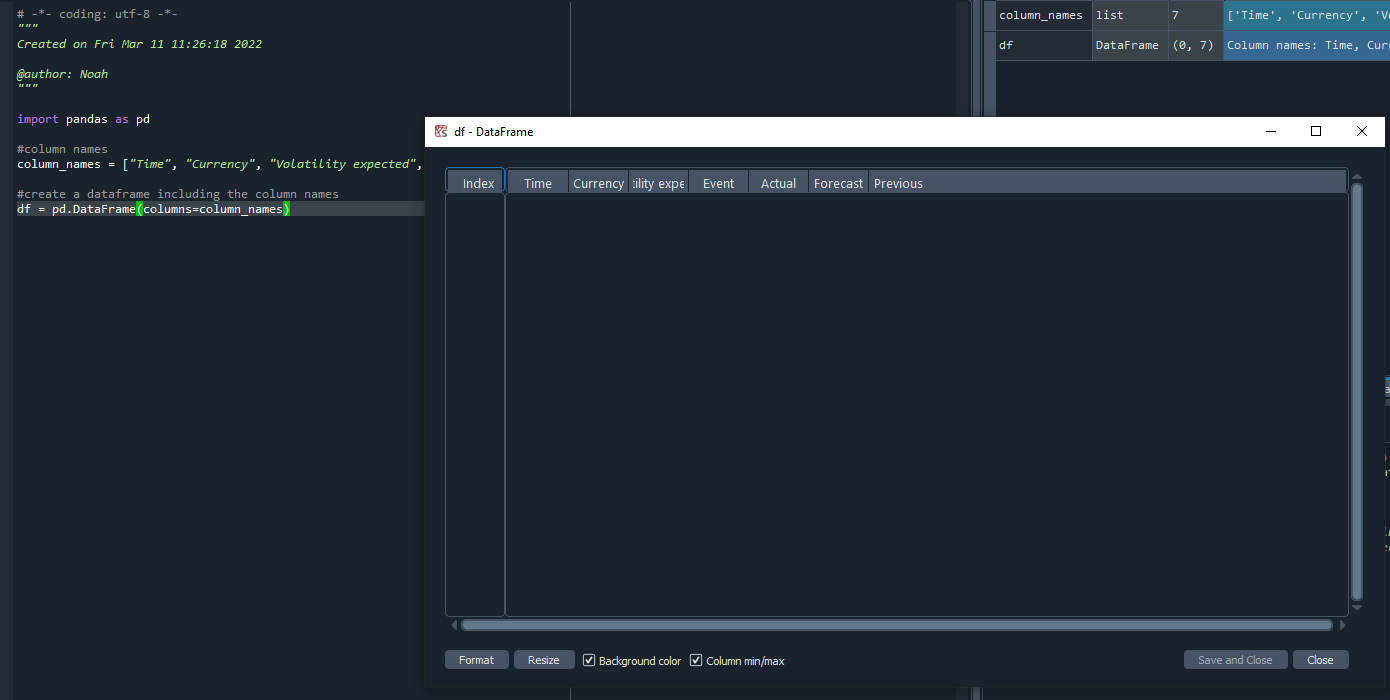Select the truncated Volatility expected column header
This screenshot has height=700, width=1390.
coord(658,183)
